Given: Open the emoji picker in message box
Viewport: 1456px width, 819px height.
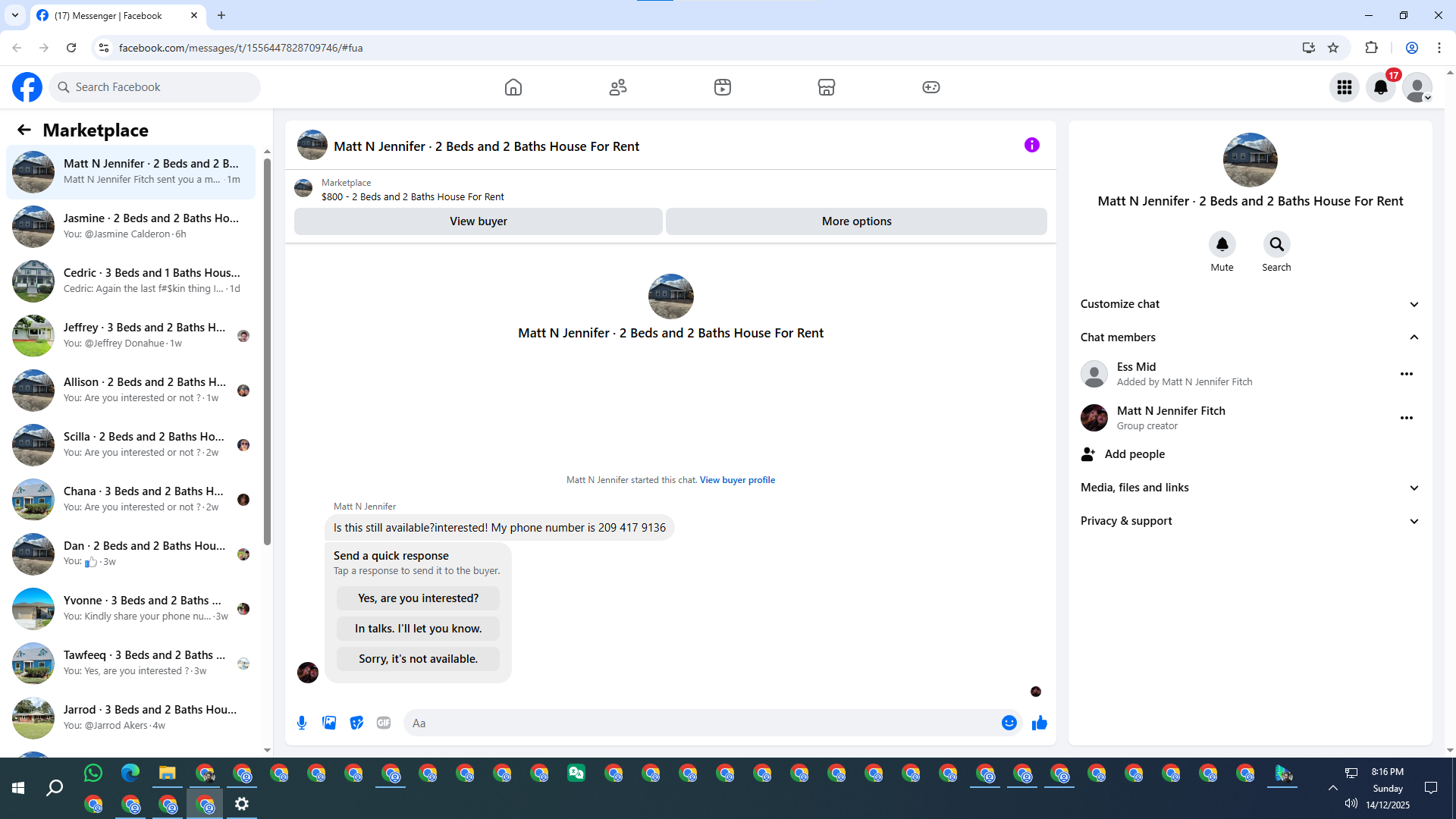Looking at the screenshot, I should pyautogui.click(x=1009, y=723).
